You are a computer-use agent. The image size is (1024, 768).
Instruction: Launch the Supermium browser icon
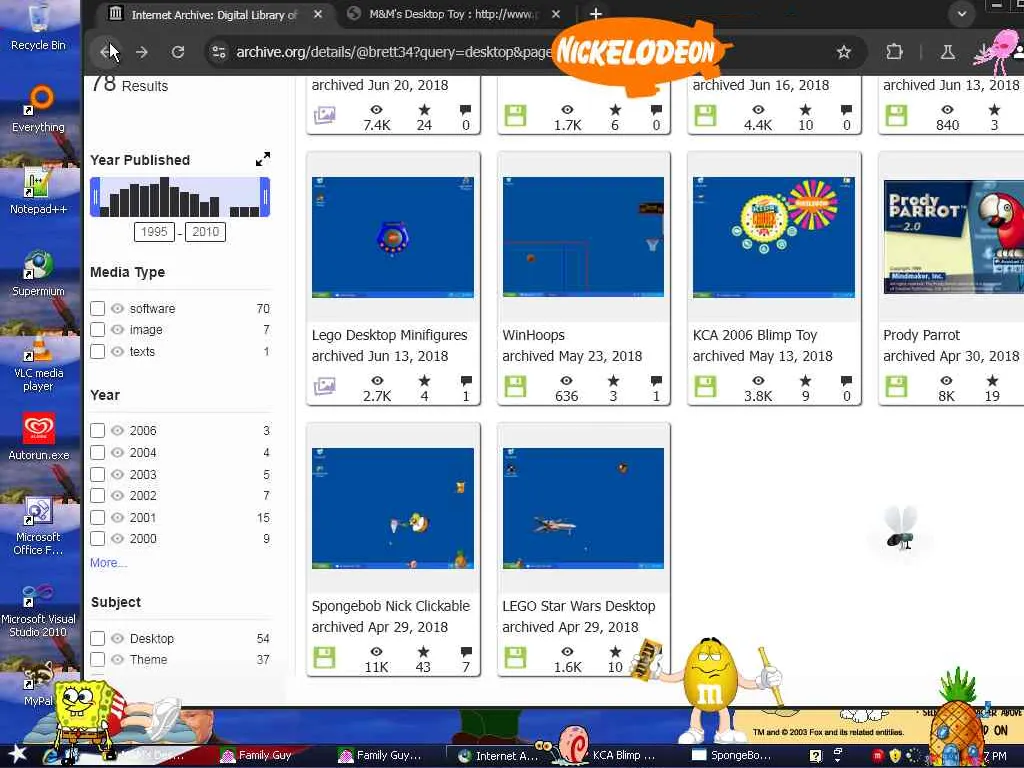coord(38,274)
